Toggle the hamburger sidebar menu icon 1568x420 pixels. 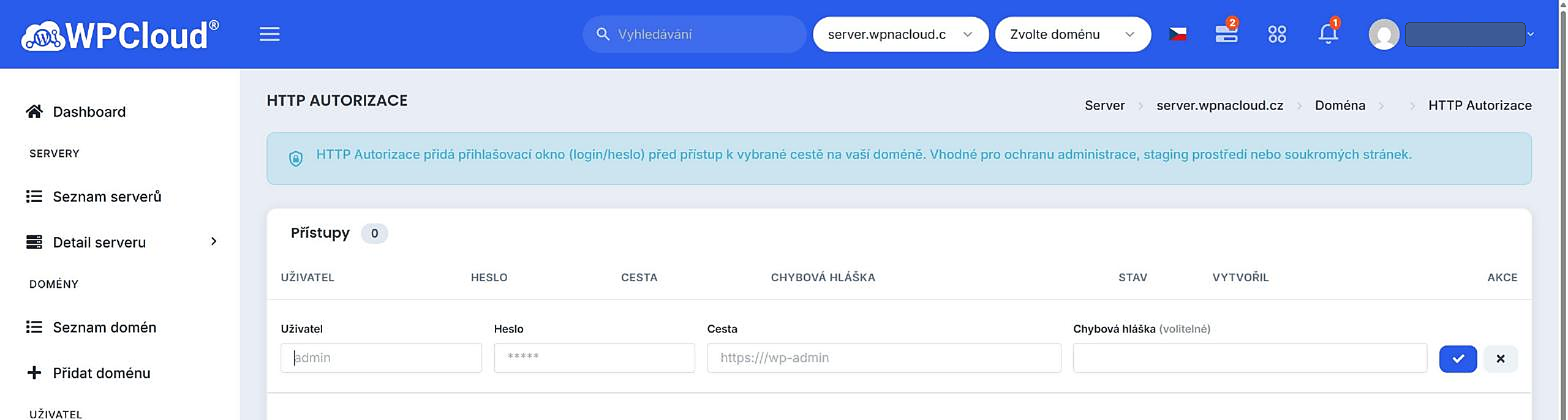tap(269, 34)
